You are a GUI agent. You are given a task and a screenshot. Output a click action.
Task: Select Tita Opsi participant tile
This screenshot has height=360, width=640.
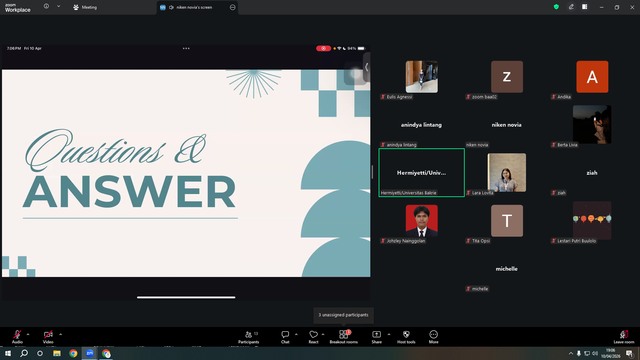[x=507, y=221]
